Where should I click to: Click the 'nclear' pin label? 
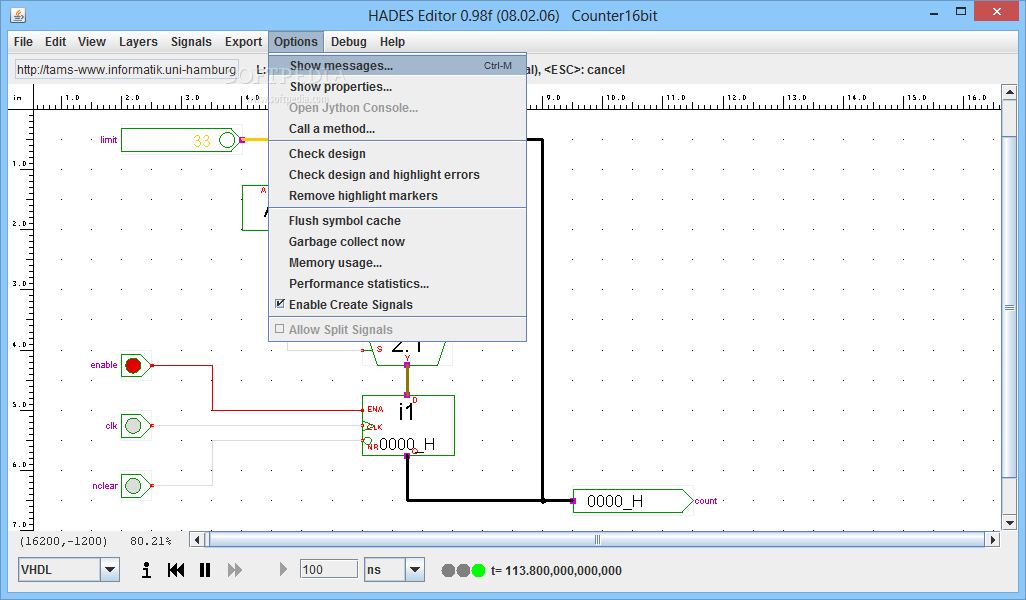[x=105, y=486]
